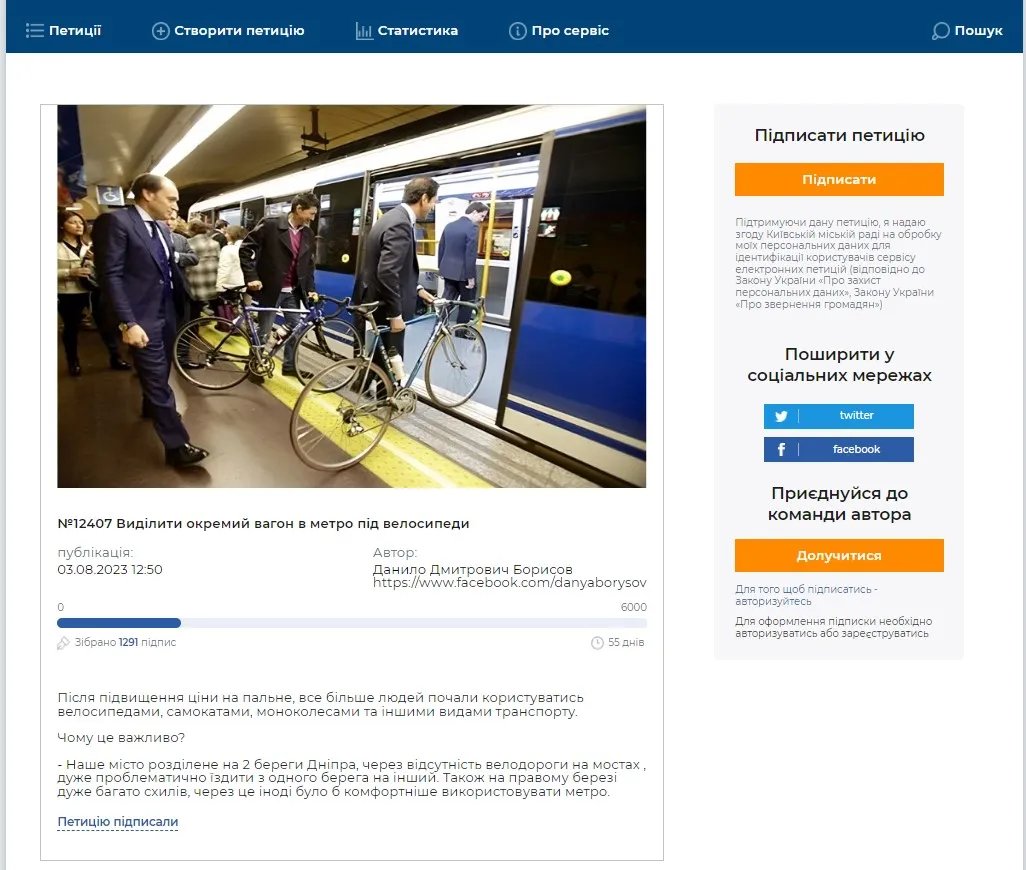1026x870 pixels.
Task: Click the plus icon beside Створити петицію
Action: point(160,31)
